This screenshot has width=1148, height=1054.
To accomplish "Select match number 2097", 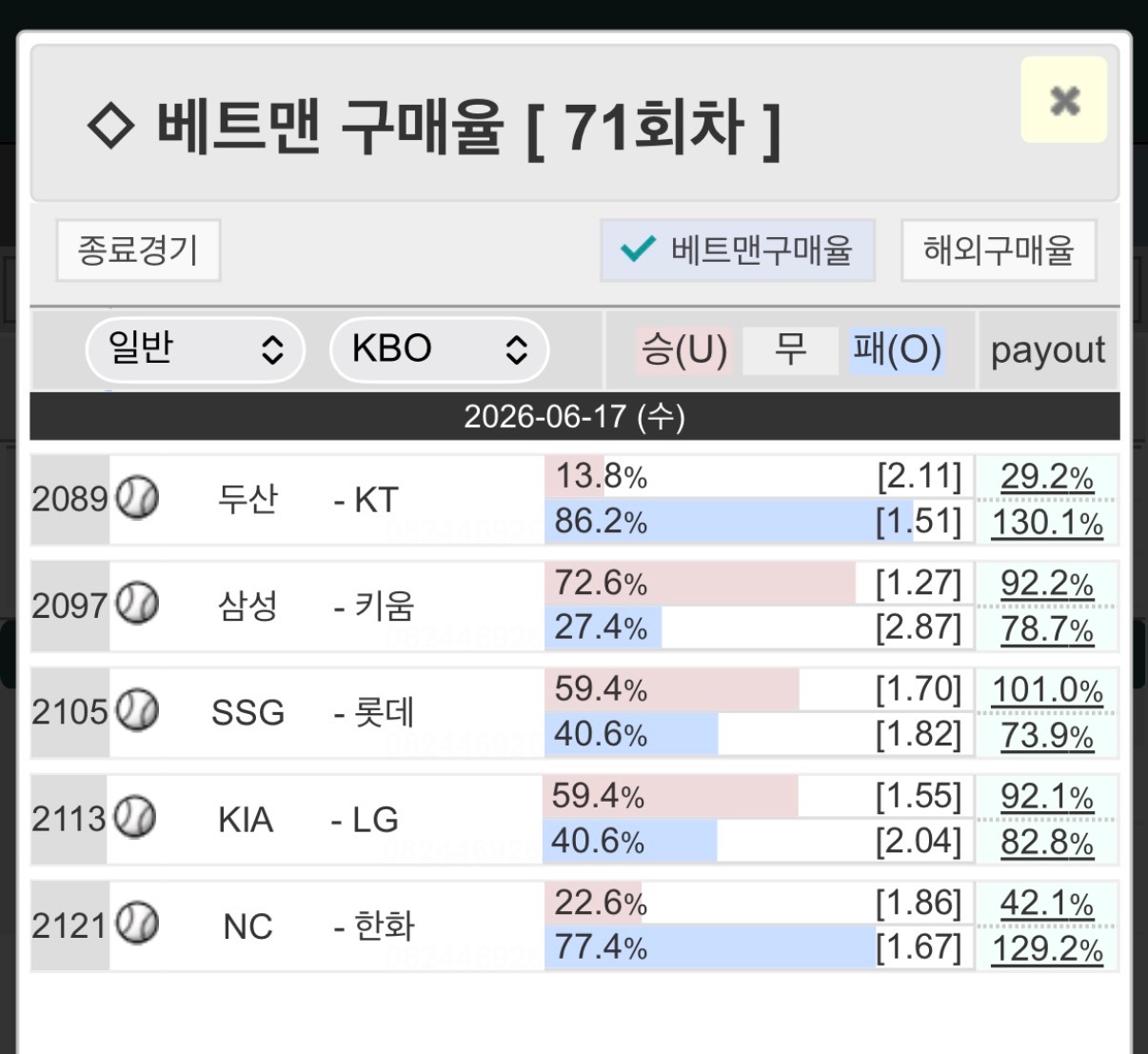I will [x=69, y=606].
